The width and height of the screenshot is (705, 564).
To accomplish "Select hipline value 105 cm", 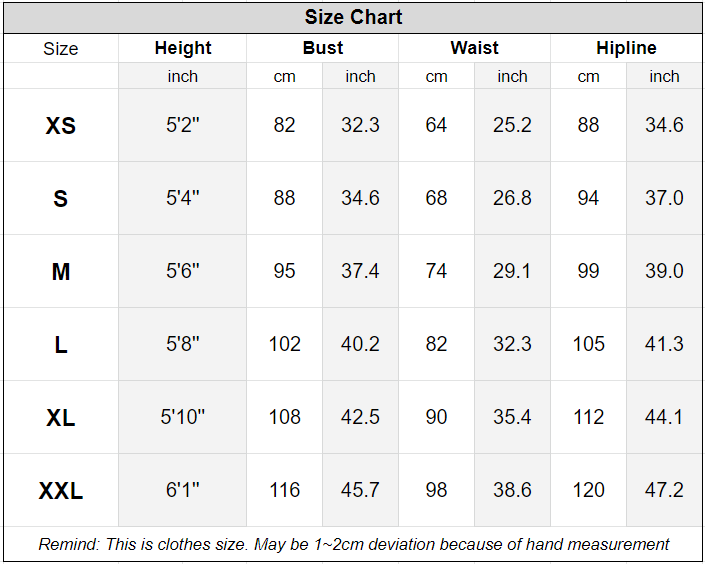I will [589, 344].
